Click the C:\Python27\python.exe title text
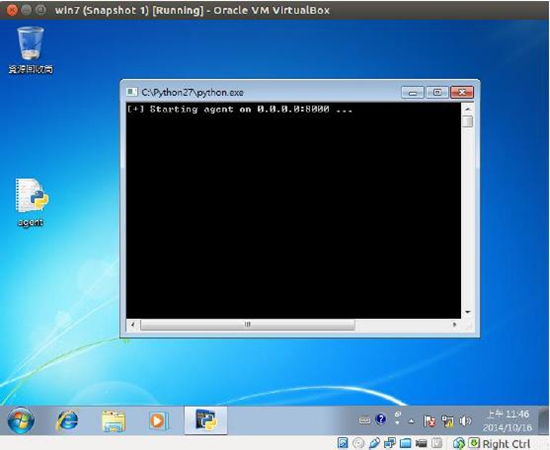 point(193,93)
